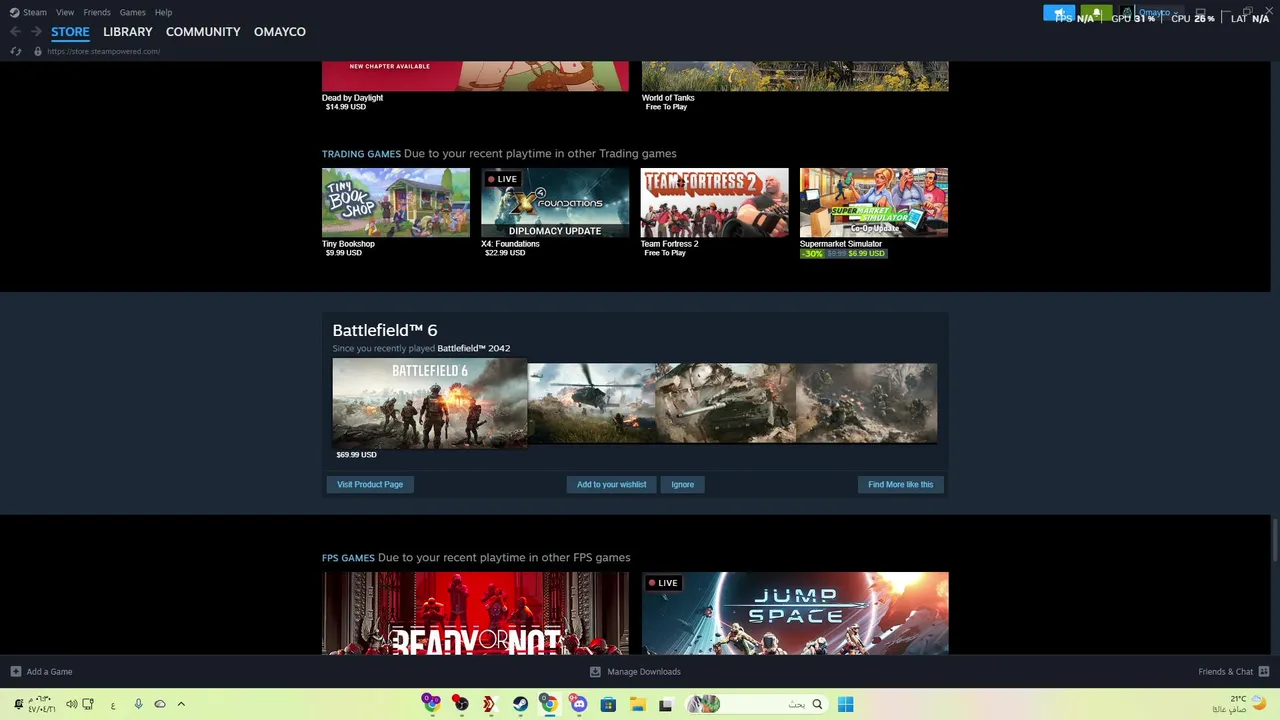Viewport: 1280px width, 720px height.
Task: Open the Steam menu
Action: [x=28, y=12]
